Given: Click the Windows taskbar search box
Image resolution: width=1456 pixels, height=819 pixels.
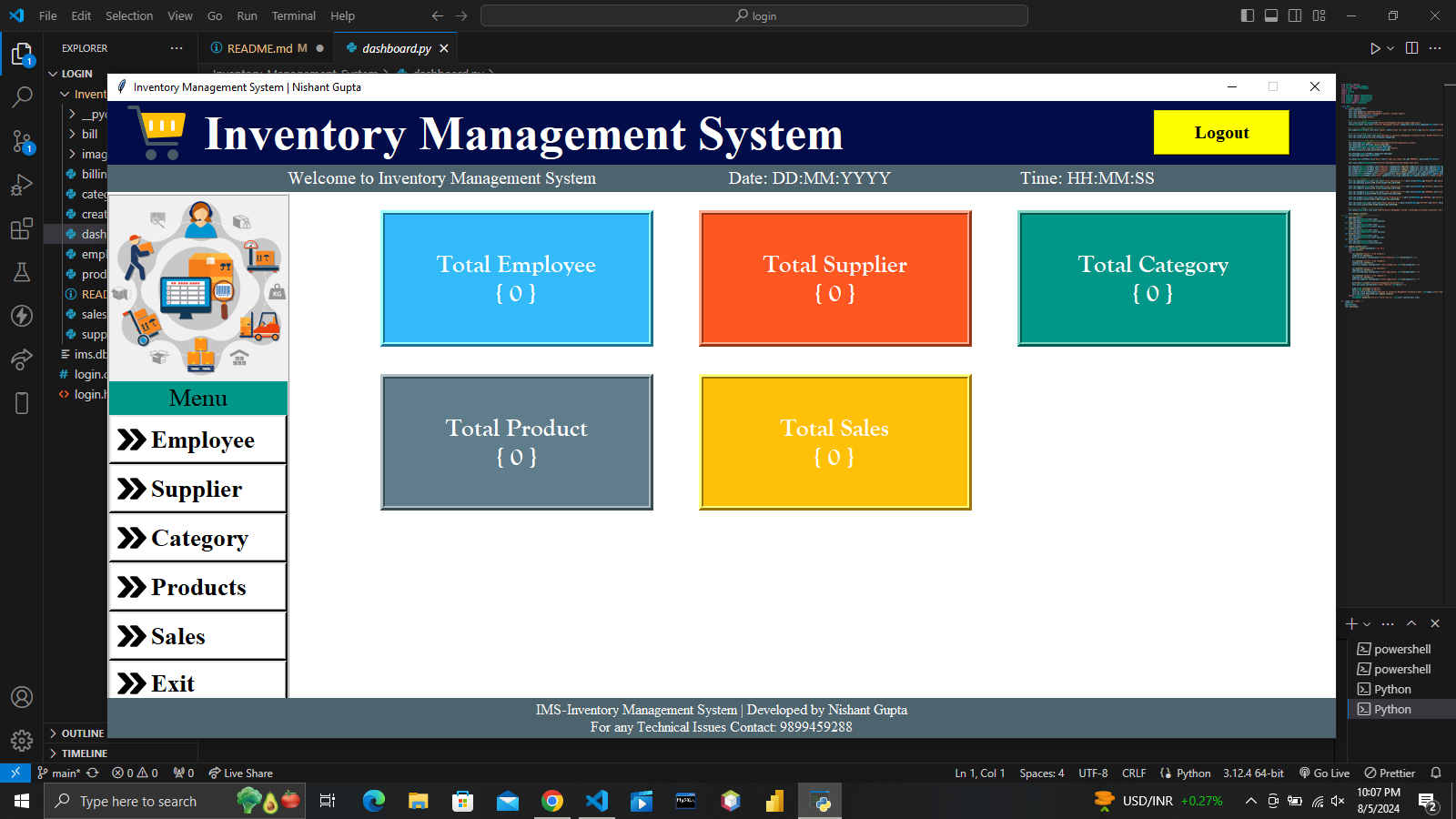Looking at the screenshot, I should [175, 801].
